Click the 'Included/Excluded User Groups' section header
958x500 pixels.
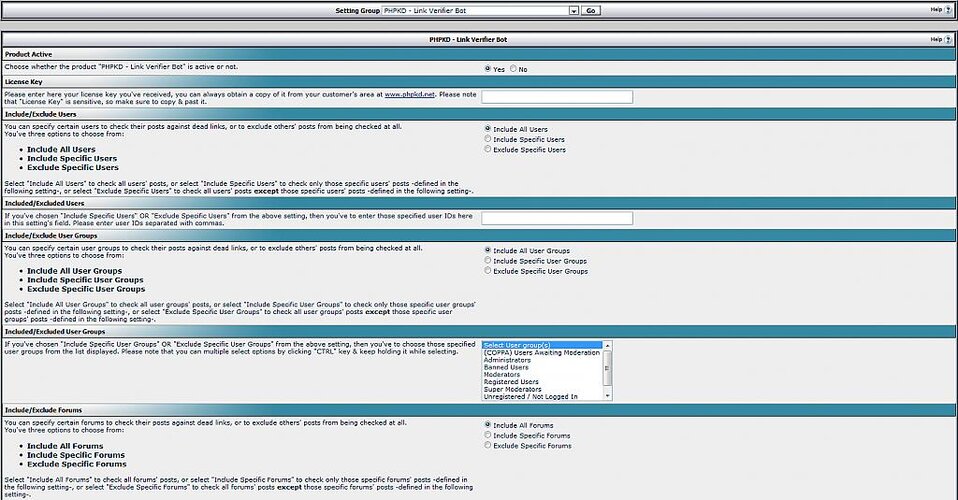pyautogui.click(x=479, y=331)
